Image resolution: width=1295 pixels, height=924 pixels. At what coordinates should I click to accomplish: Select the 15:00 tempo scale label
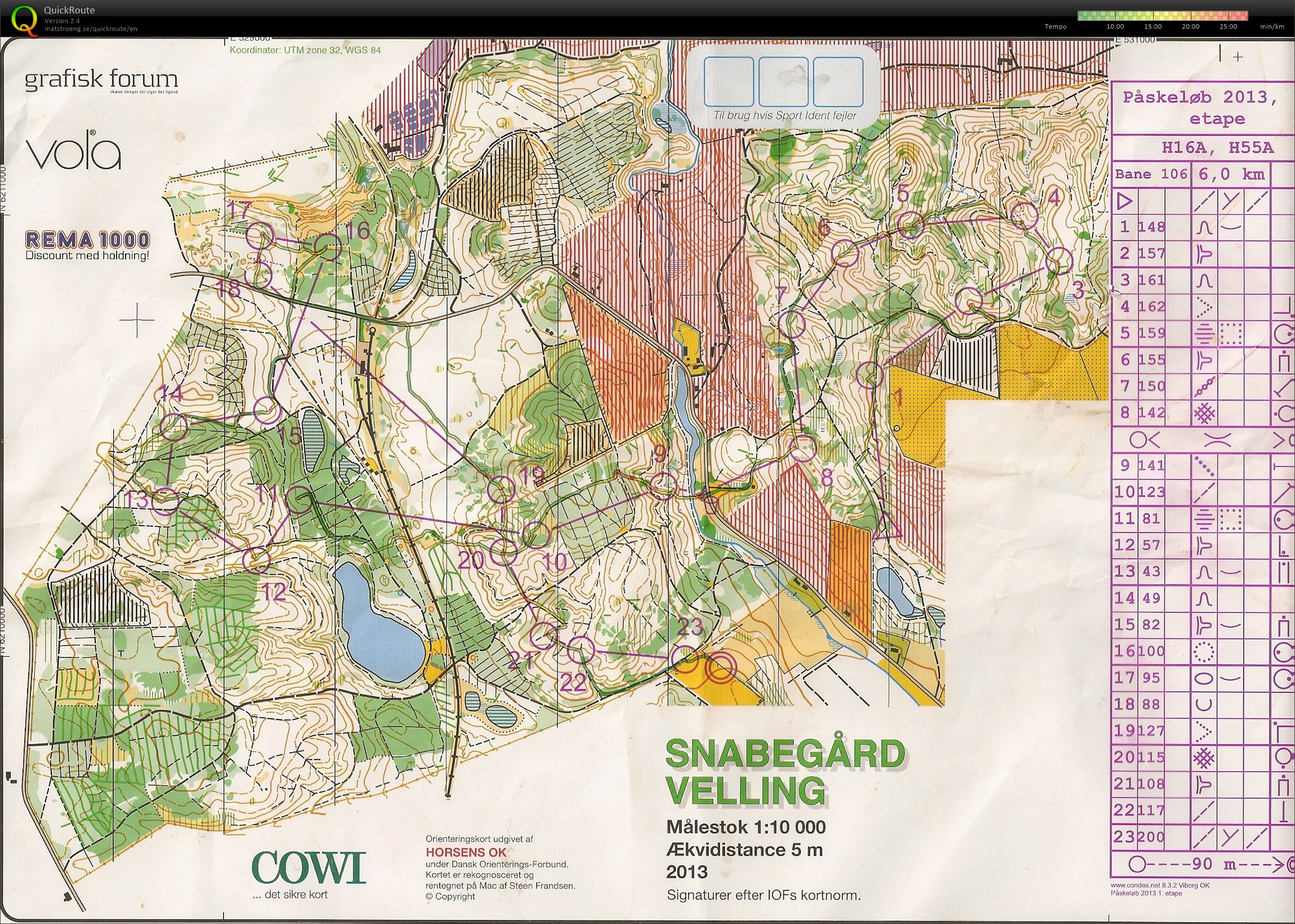point(1152,26)
